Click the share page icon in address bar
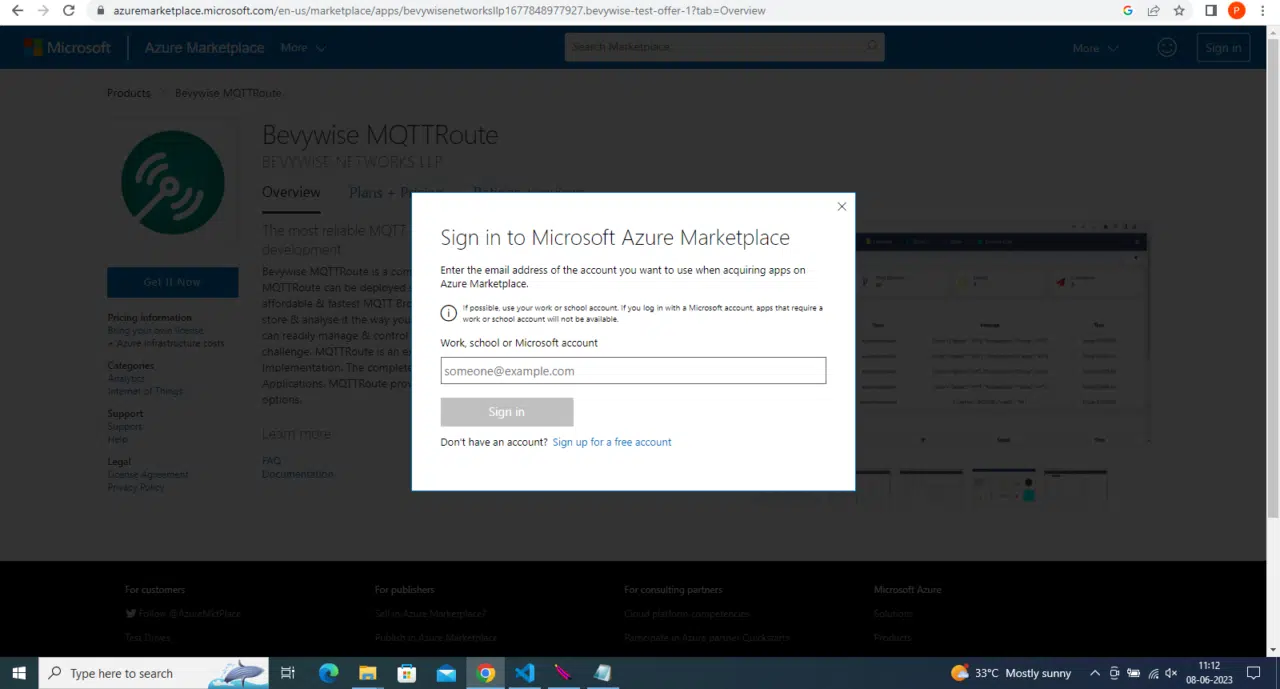 [x=1153, y=11]
